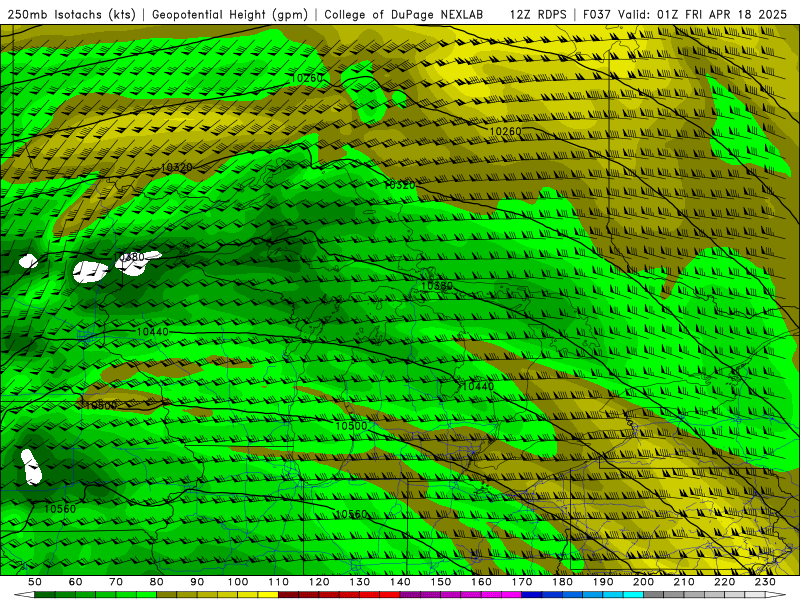Click the leftmost 10560 contour label
The image size is (800, 600).
(60, 509)
